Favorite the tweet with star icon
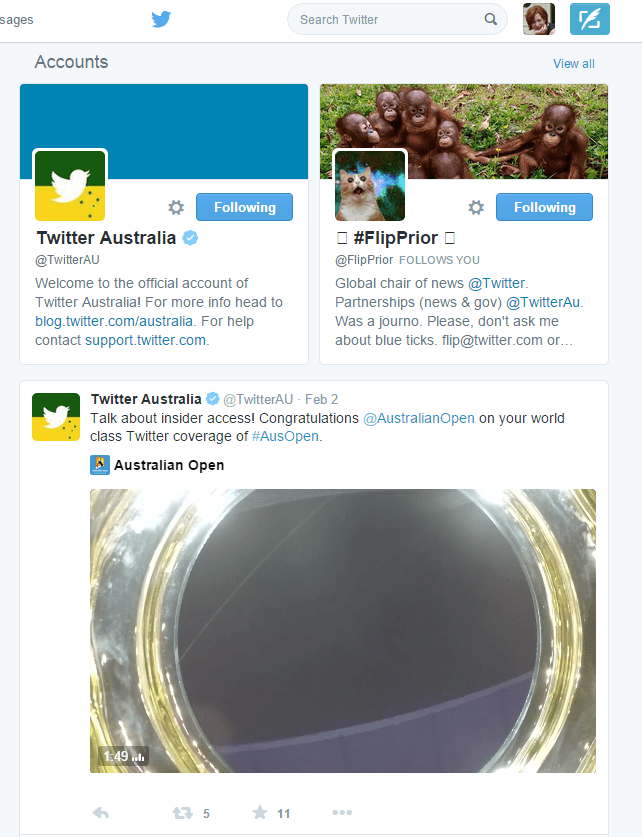 point(260,812)
